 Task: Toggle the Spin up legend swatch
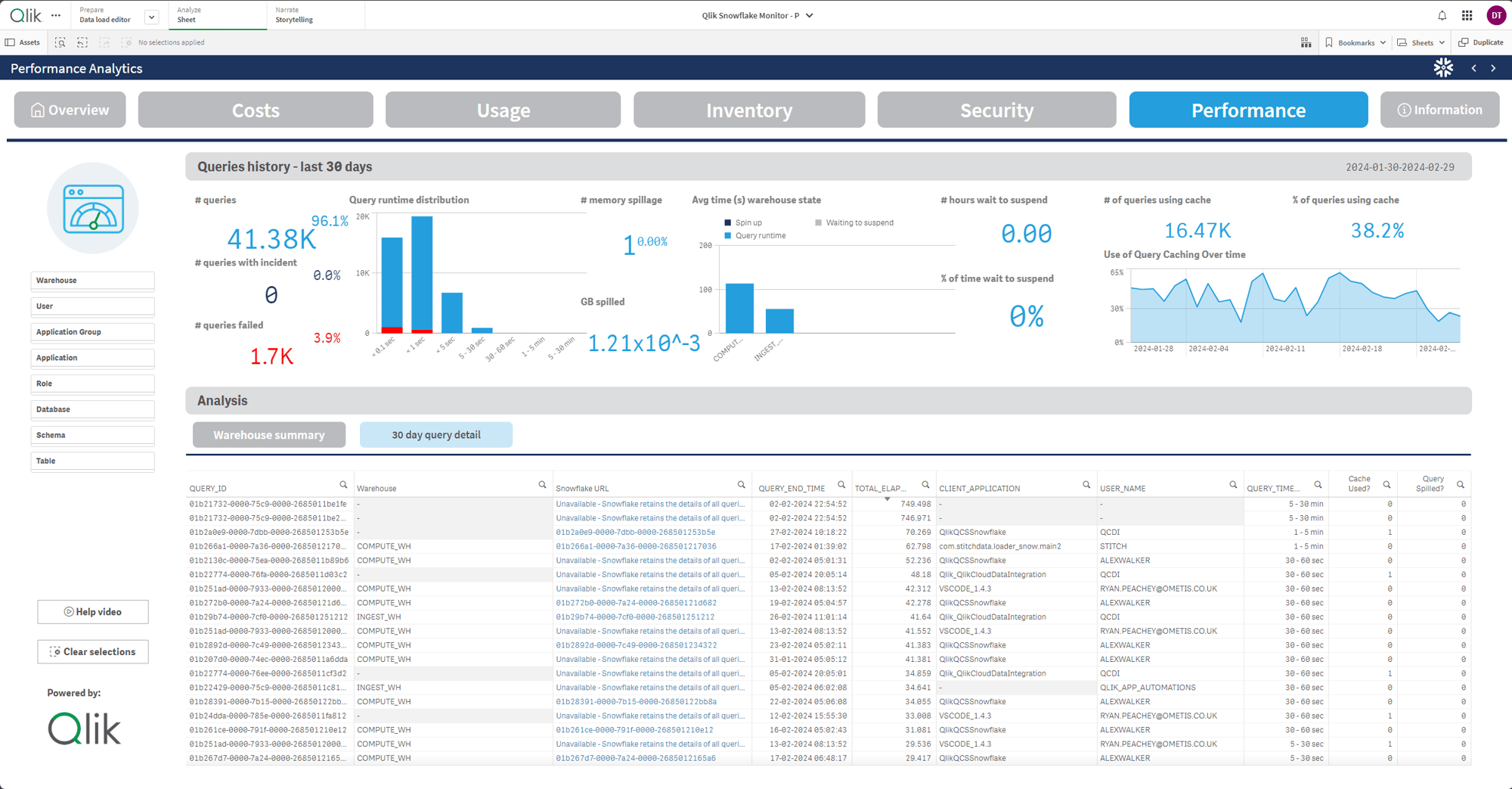click(727, 222)
